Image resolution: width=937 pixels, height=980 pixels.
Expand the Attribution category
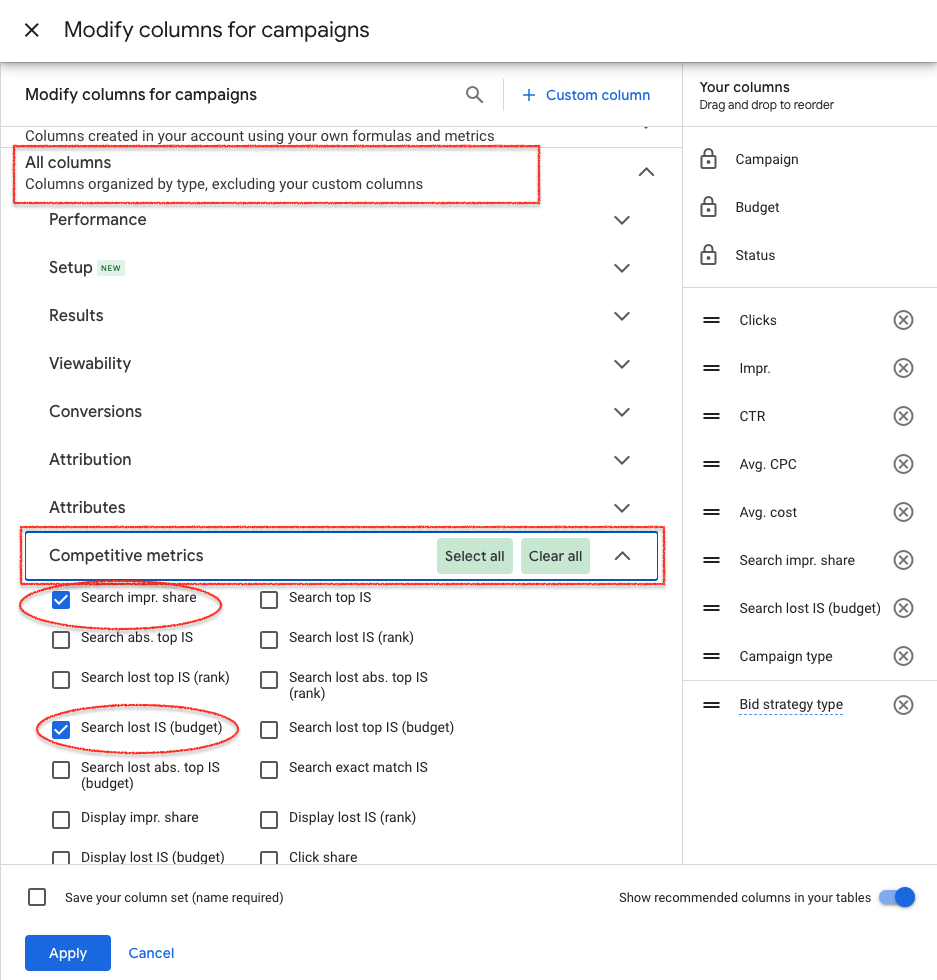point(621,460)
